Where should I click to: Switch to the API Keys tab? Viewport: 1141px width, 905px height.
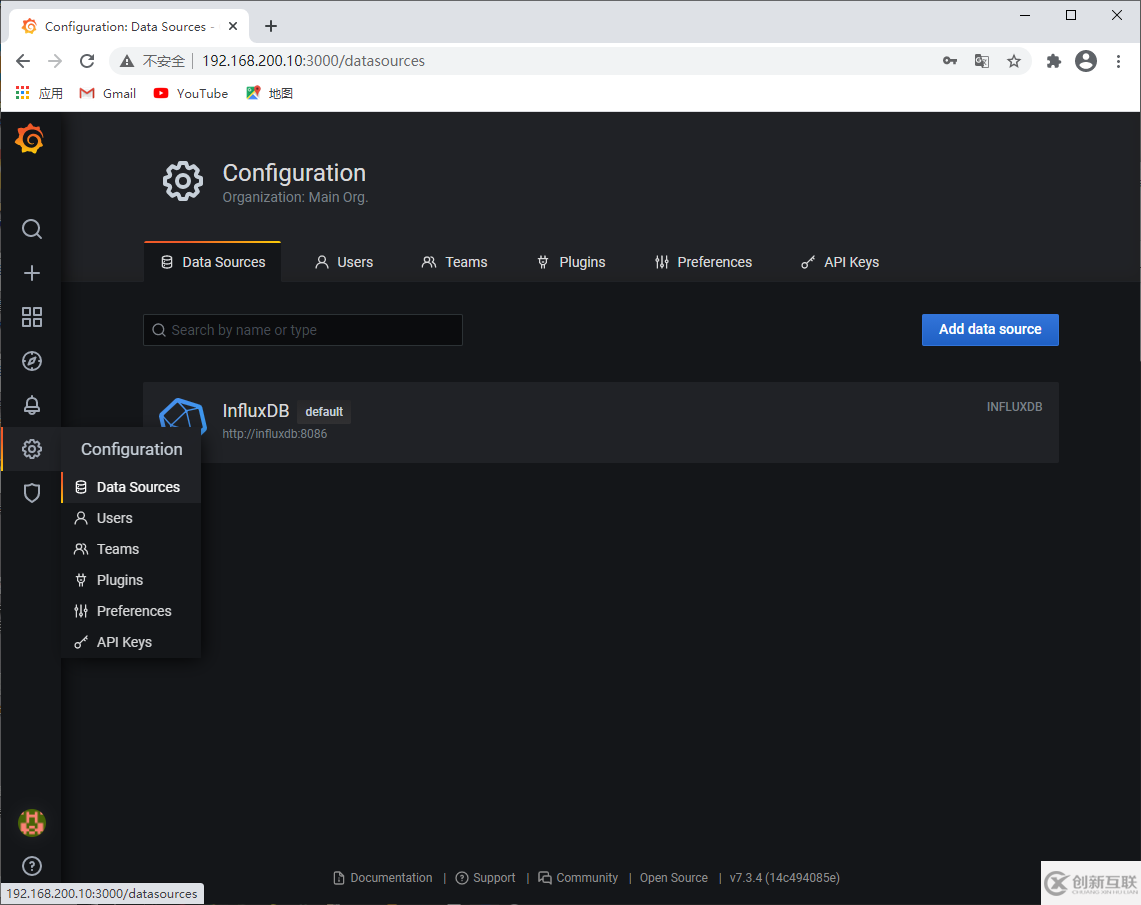840,262
